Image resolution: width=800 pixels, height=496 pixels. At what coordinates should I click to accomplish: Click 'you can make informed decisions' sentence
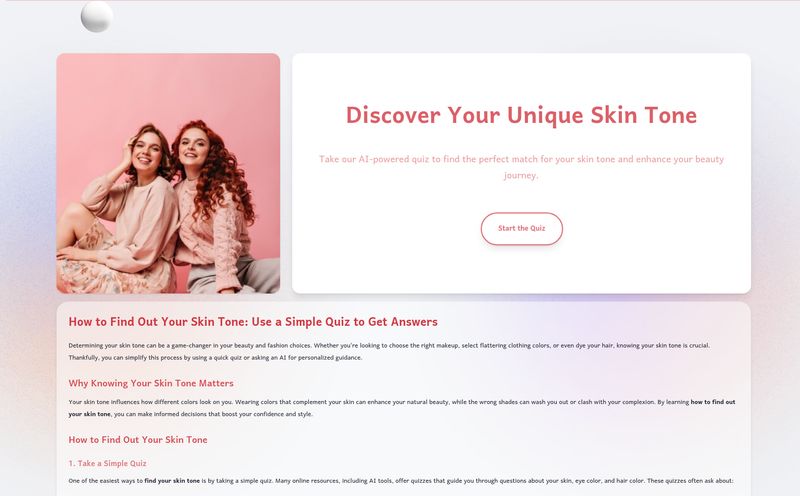point(213,414)
